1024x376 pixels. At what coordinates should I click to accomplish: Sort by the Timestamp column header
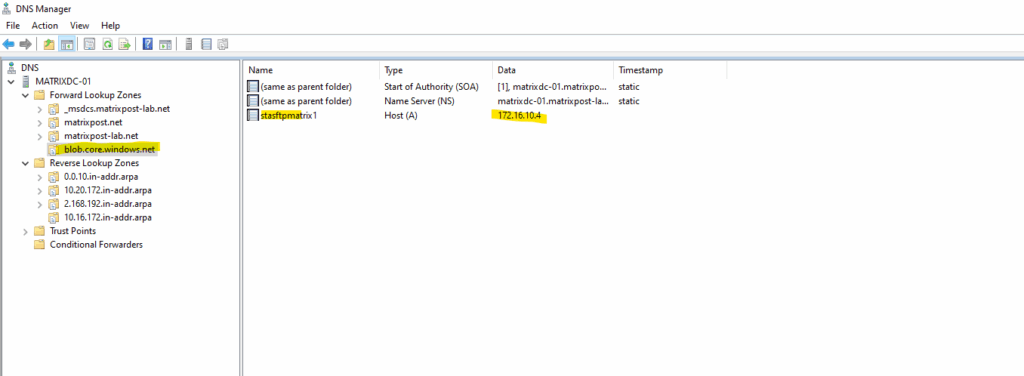pyautogui.click(x=669, y=70)
